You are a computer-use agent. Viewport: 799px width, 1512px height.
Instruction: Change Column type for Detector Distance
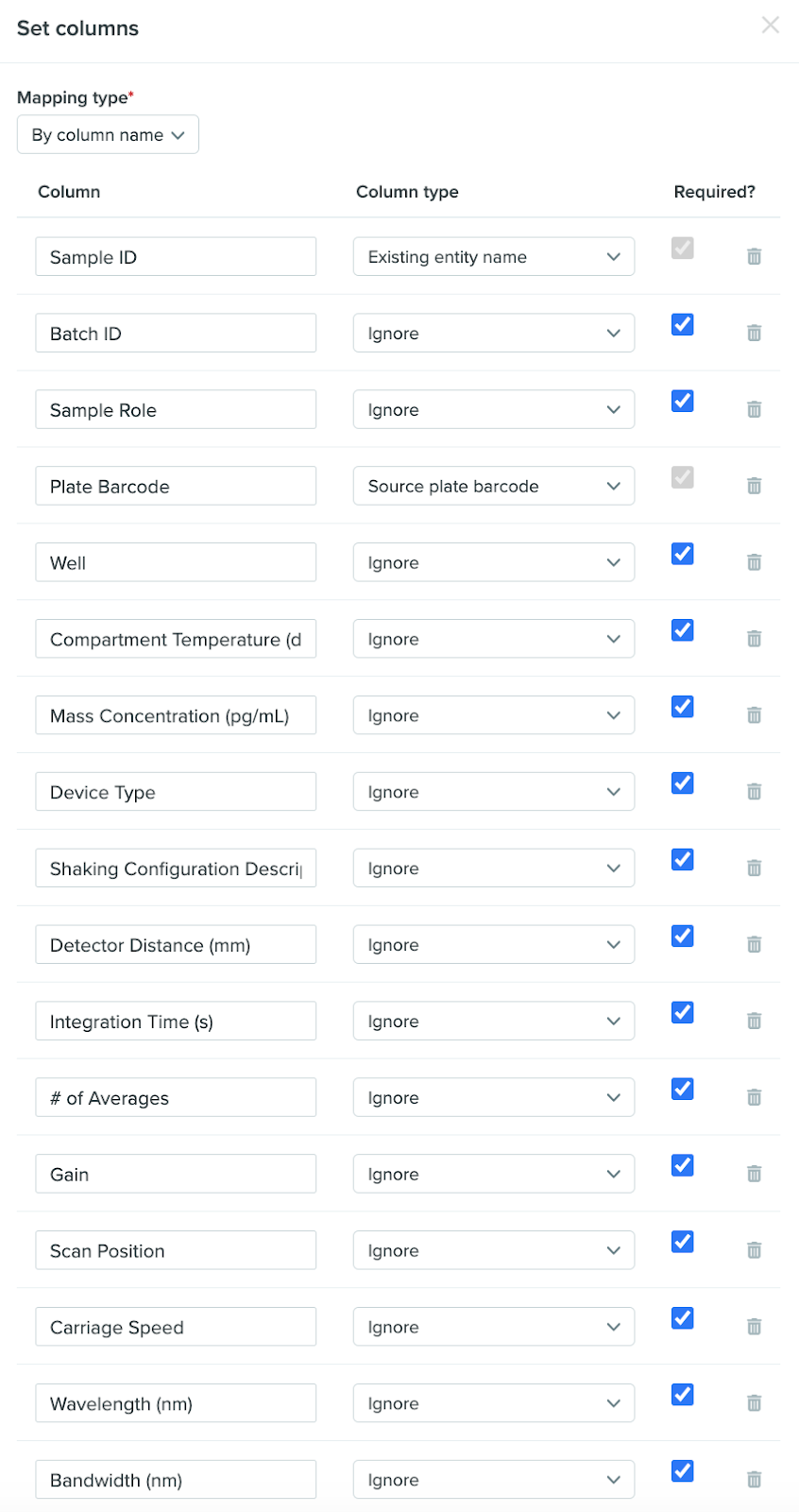click(x=494, y=945)
